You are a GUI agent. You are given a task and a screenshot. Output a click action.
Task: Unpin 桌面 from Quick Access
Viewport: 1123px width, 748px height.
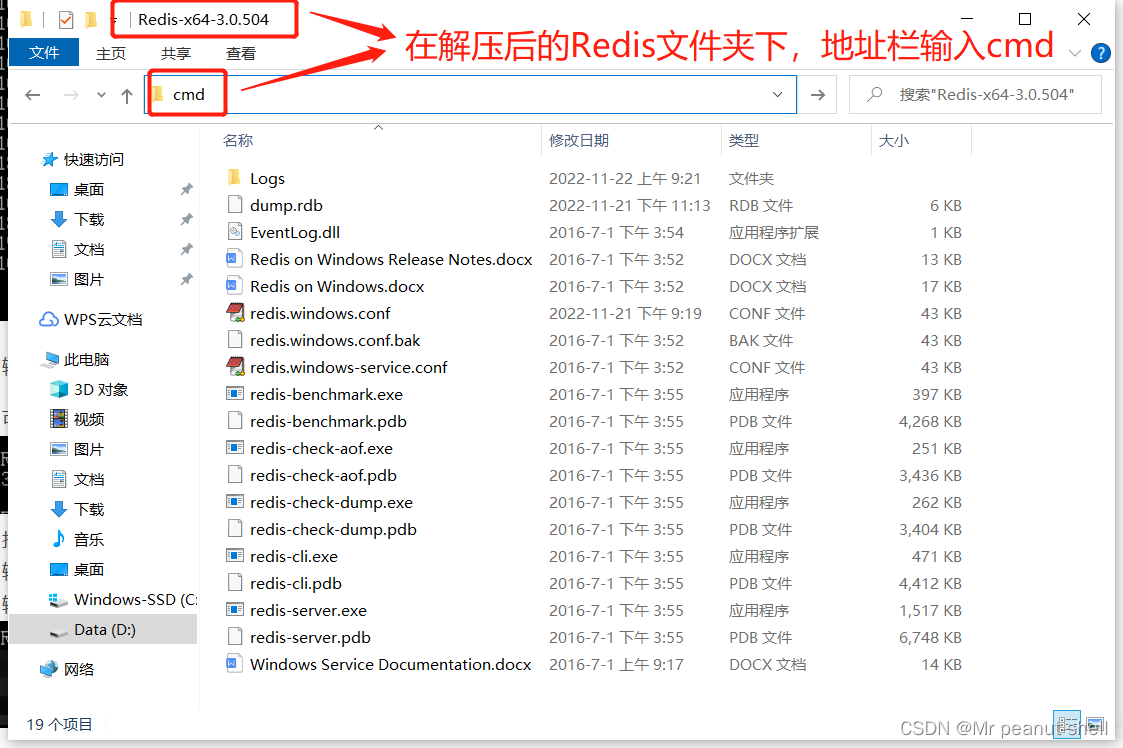tap(185, 189)
